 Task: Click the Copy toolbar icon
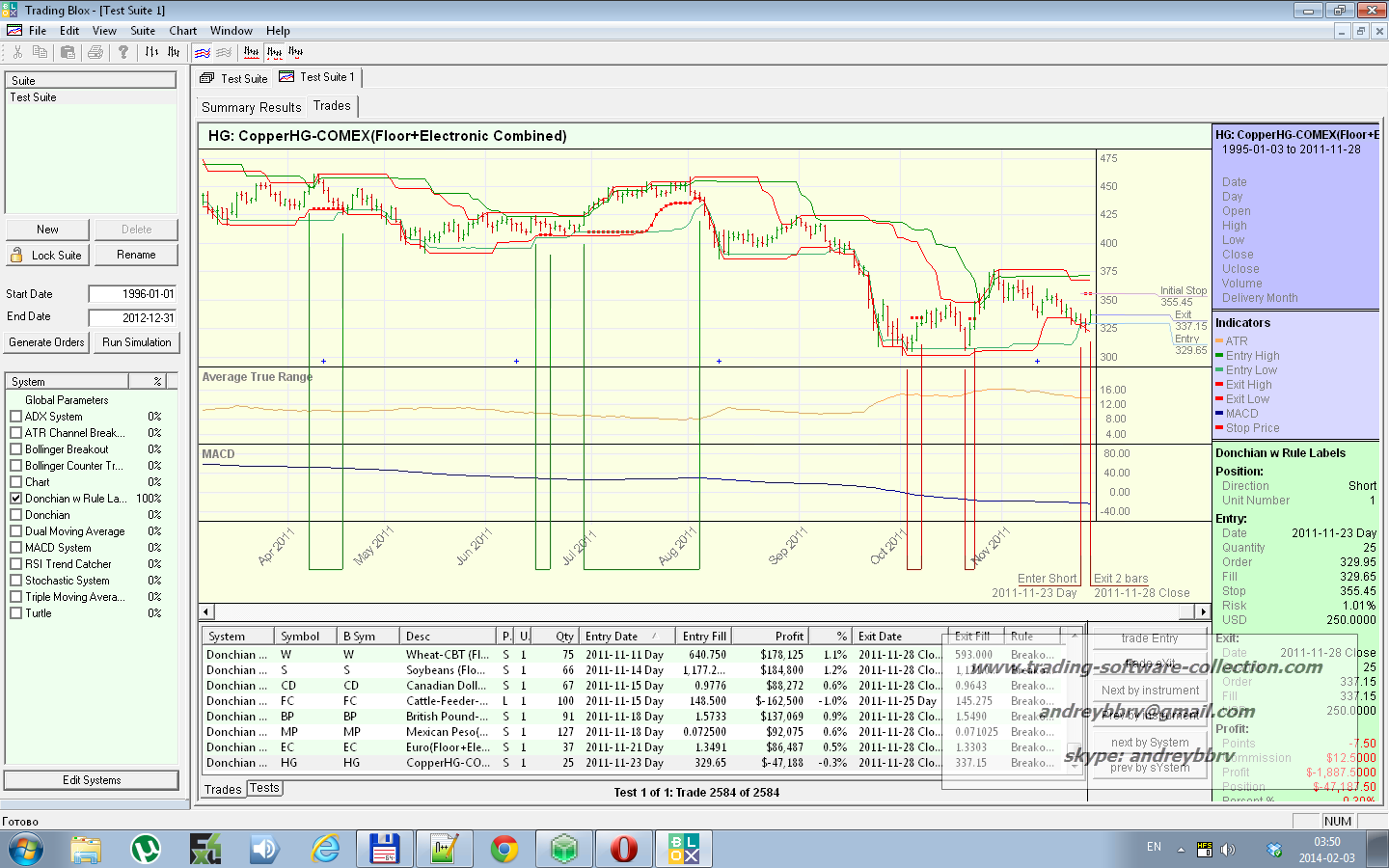40,52
